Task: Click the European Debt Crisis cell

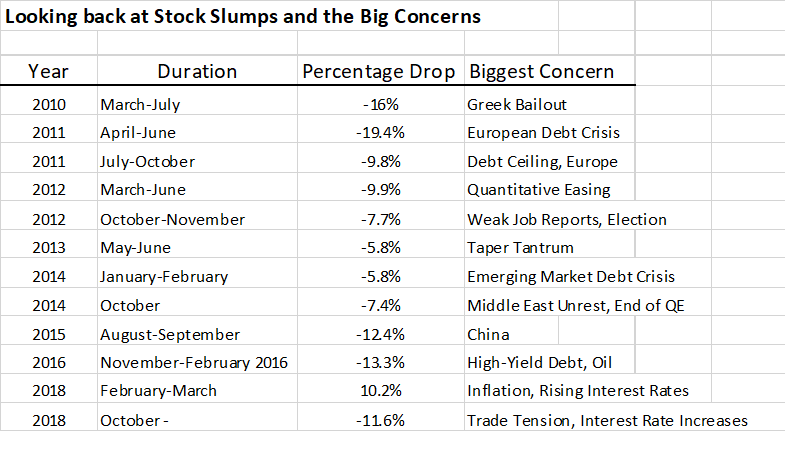Action: (543, 132)
